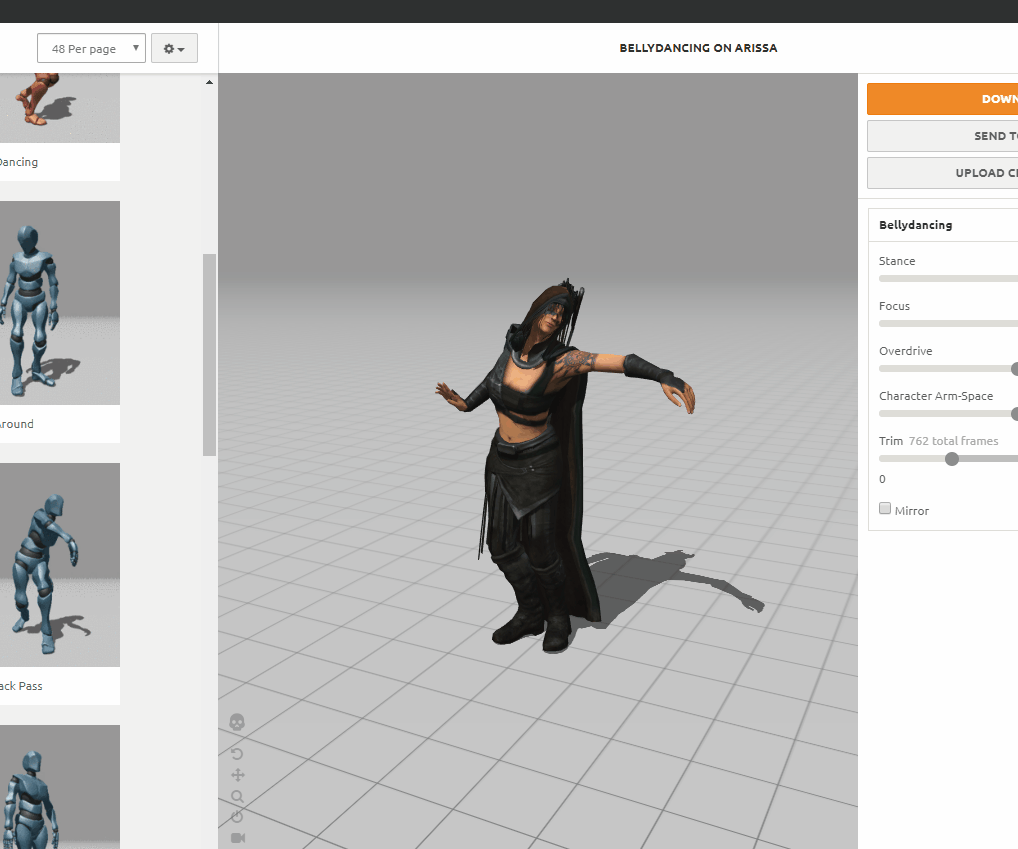1018x849 pixels.
Task: Open the gear settings dropdown
Action: tap(174, 49)
